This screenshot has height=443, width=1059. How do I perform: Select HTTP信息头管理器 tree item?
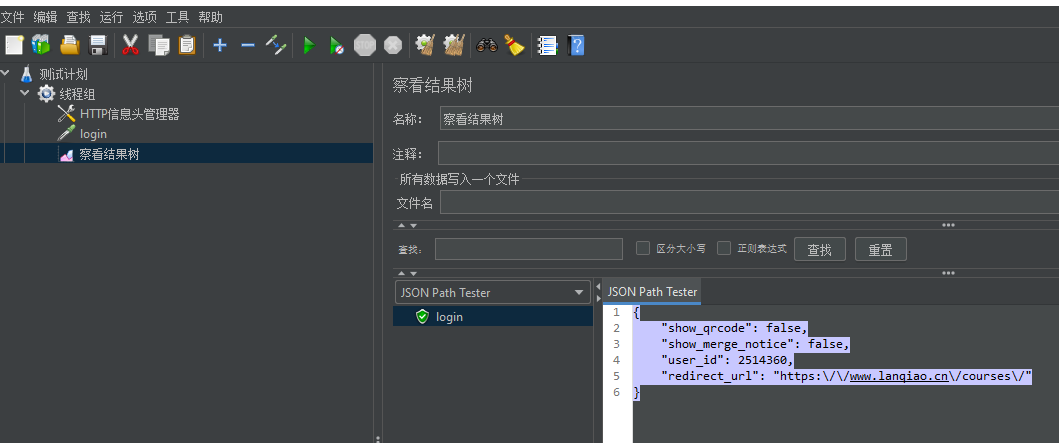[x=130, y=114]
